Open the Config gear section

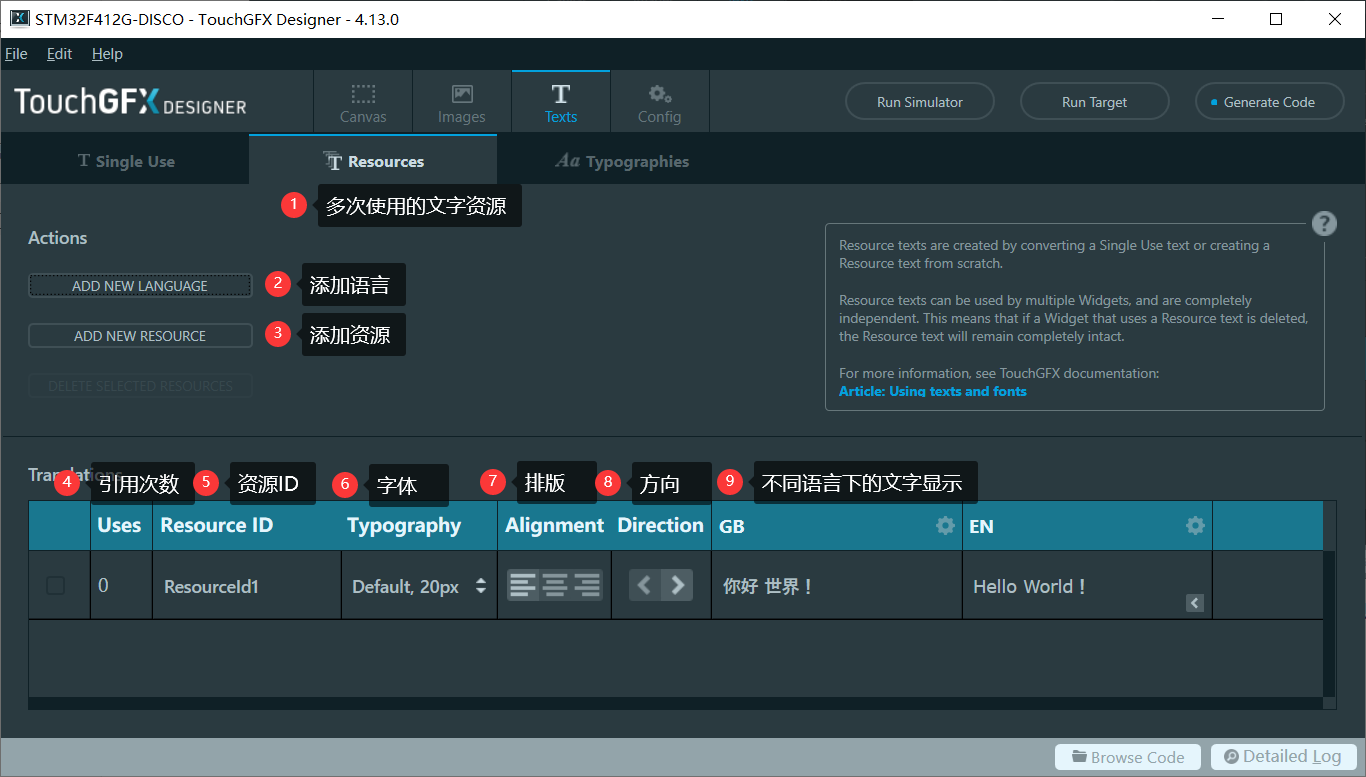[x=659, y=103]
